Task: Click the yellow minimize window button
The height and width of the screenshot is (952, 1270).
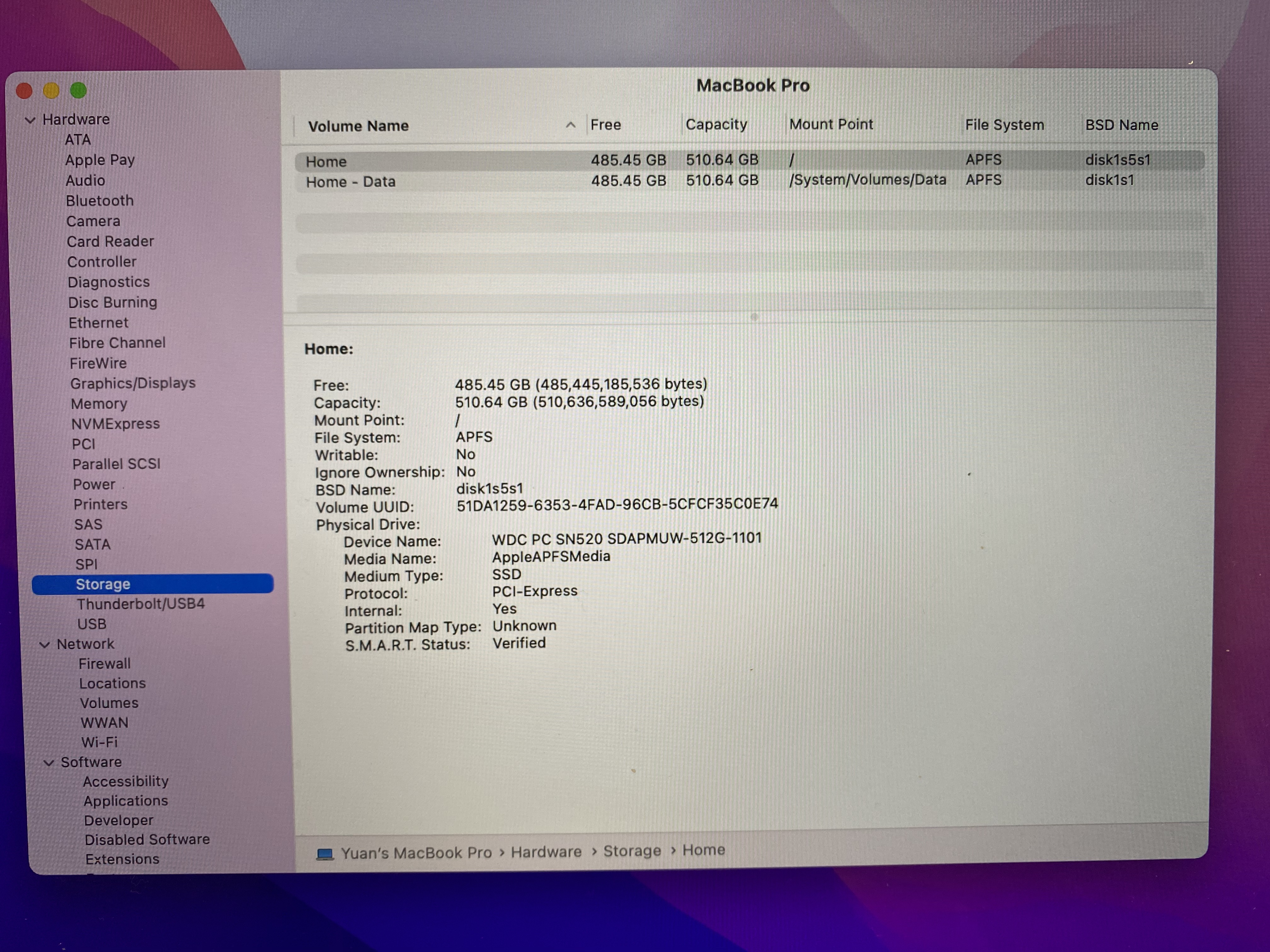Action: pyautogui.click(x=51, y=91)
